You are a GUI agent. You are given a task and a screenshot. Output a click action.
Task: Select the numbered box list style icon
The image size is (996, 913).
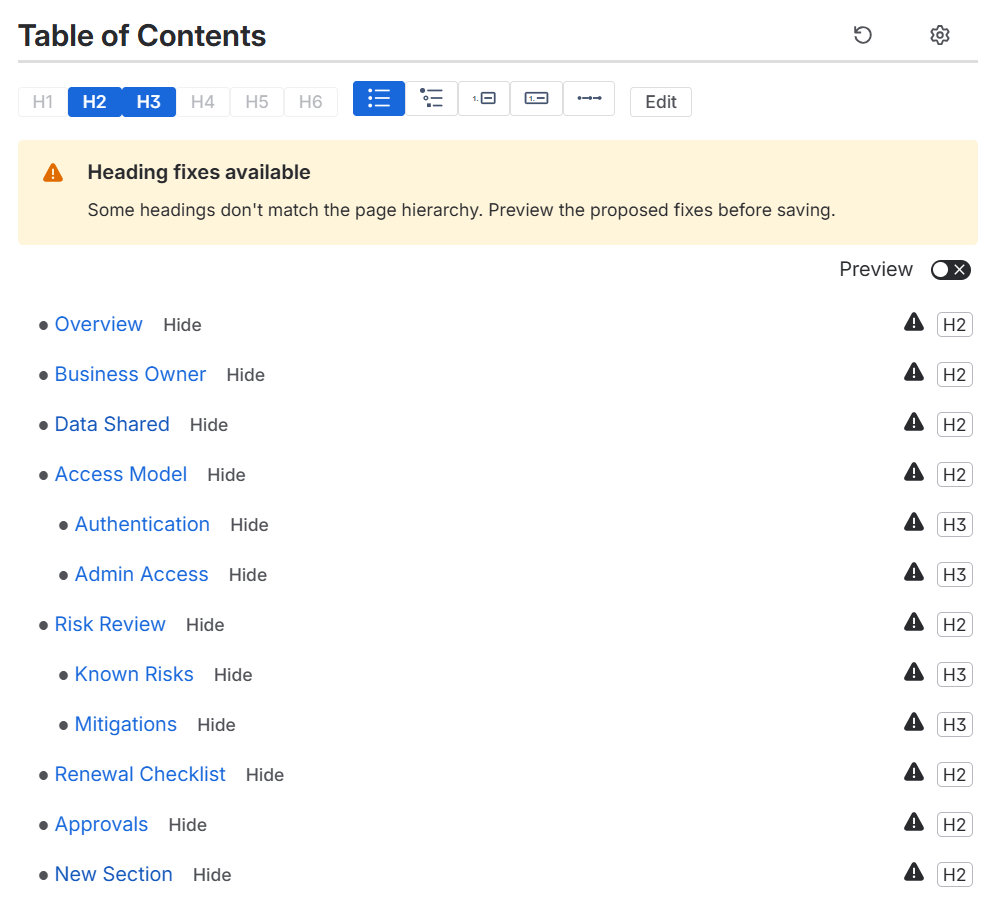coord(484,98)
